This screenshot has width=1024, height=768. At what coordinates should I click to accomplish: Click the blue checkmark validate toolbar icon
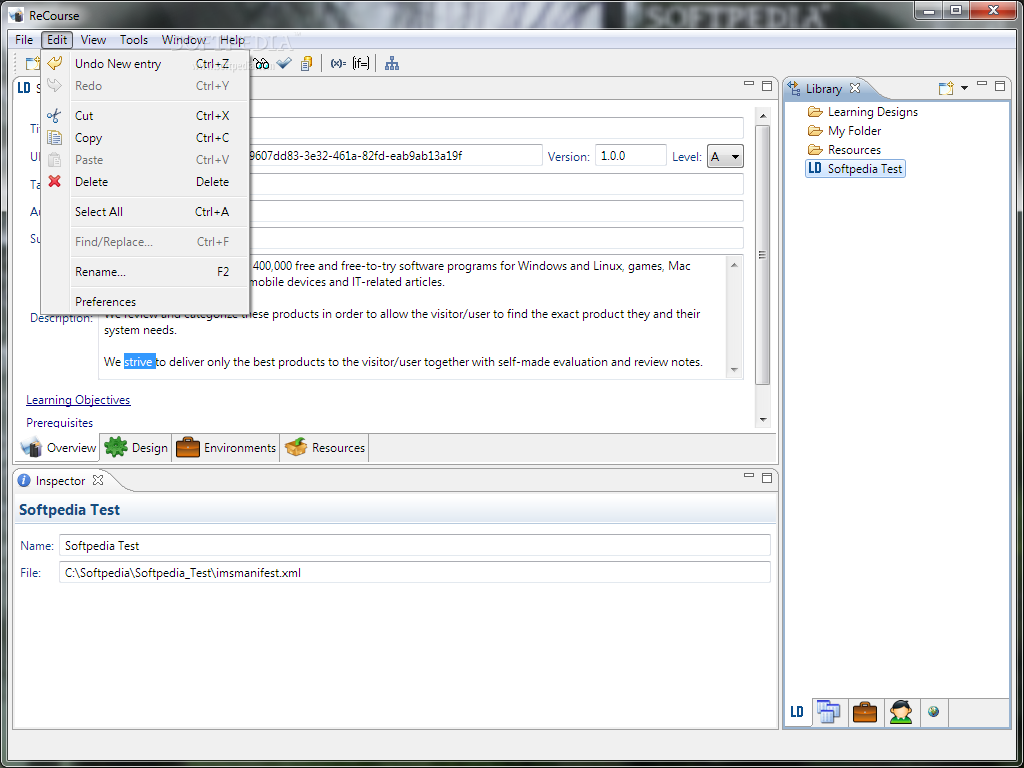[283, 63]
